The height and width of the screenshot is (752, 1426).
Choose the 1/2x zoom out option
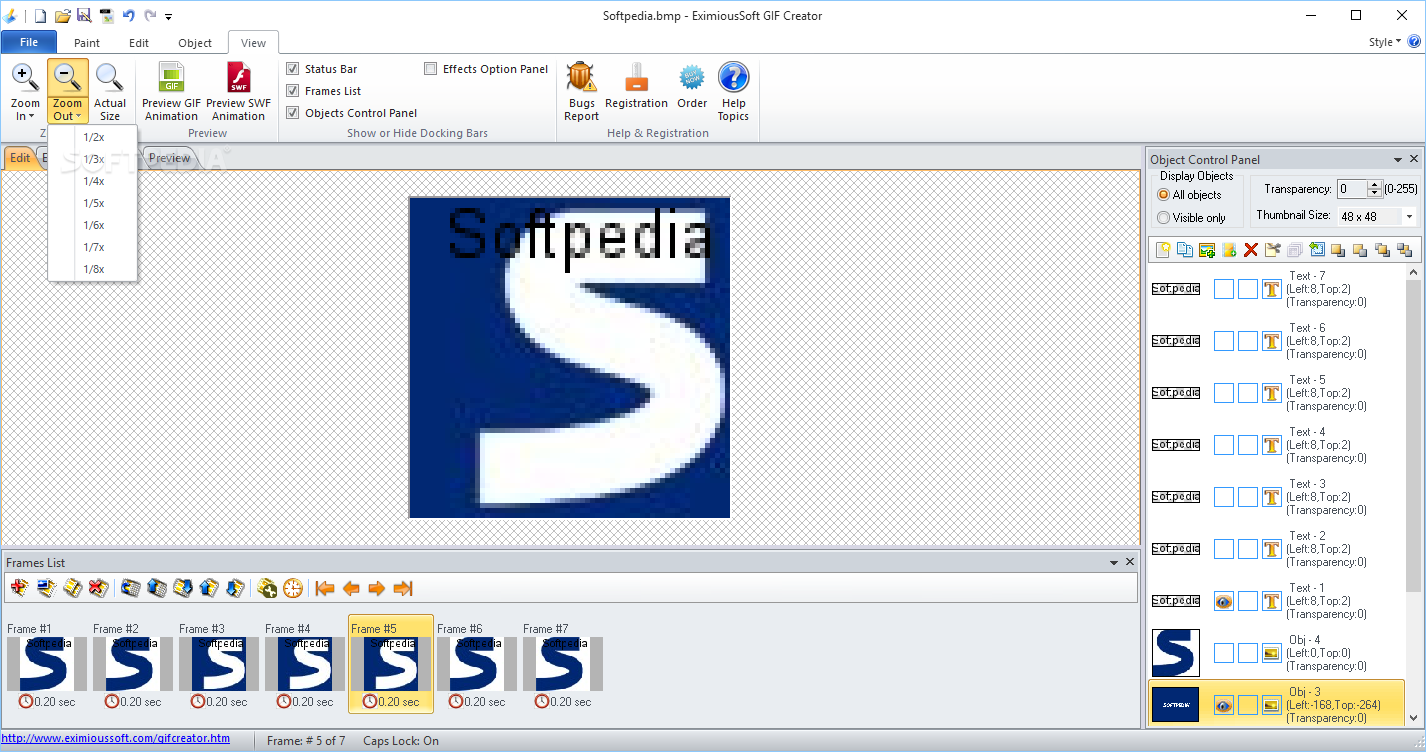click(94, 137)
